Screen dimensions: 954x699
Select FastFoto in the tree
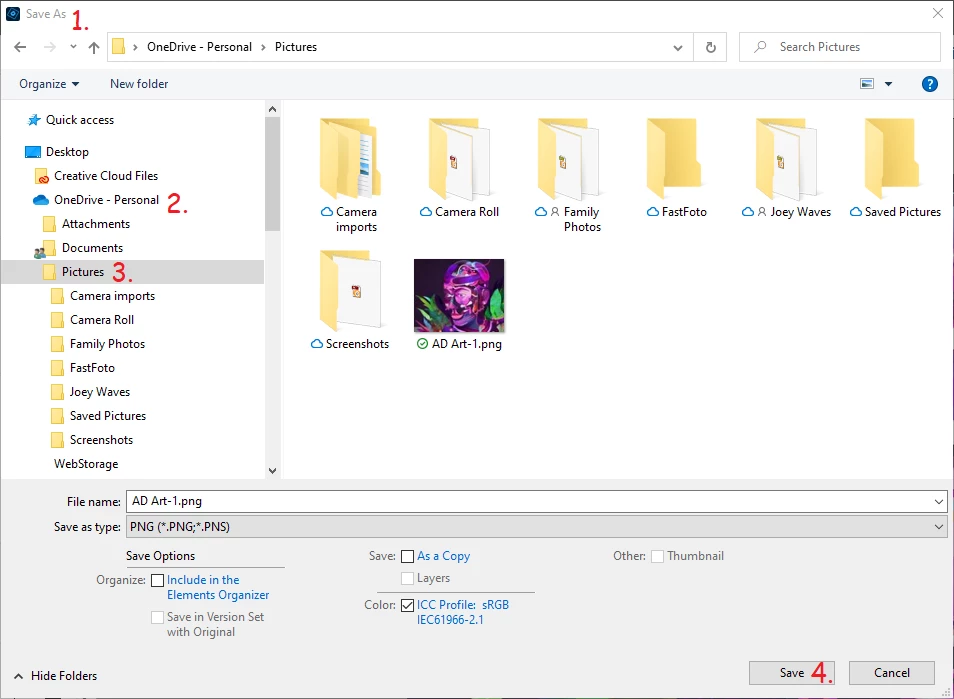(x=92, y=368)
